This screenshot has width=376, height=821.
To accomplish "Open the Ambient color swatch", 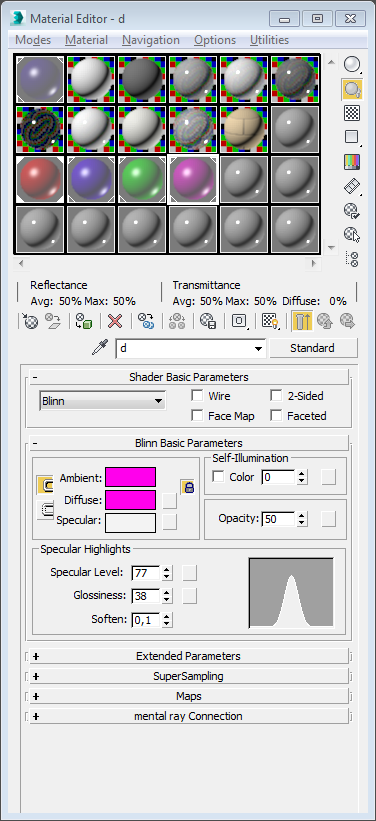I will coord(130,477).
